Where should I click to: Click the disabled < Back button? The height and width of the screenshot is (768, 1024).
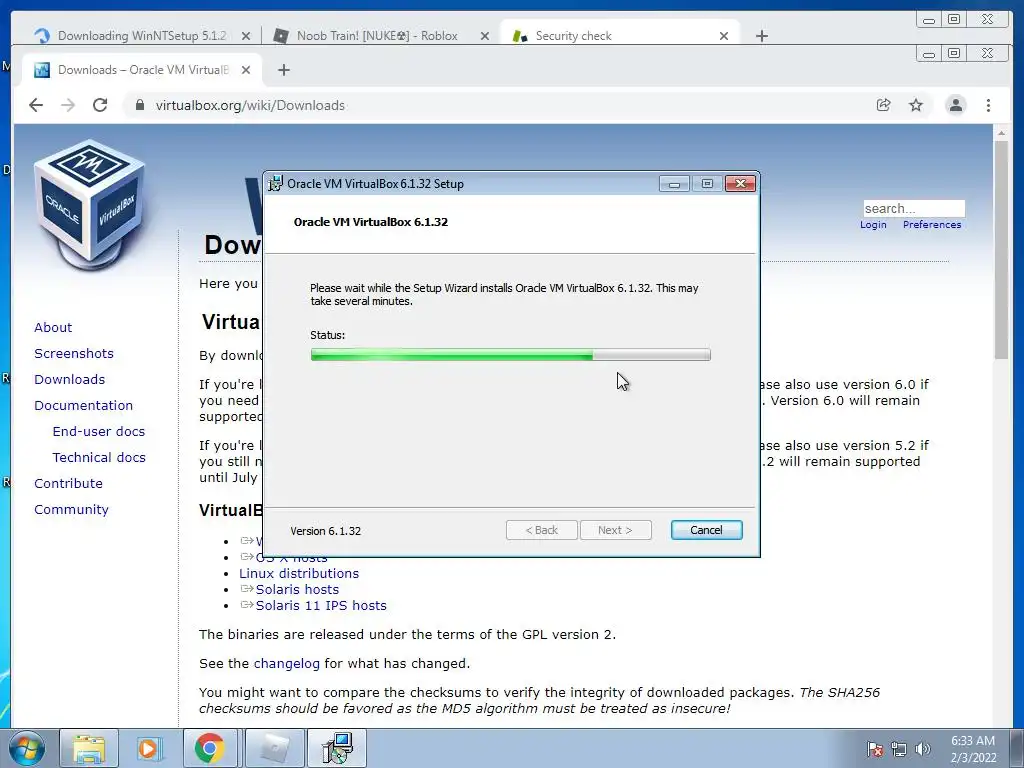(x=541, y=530)
